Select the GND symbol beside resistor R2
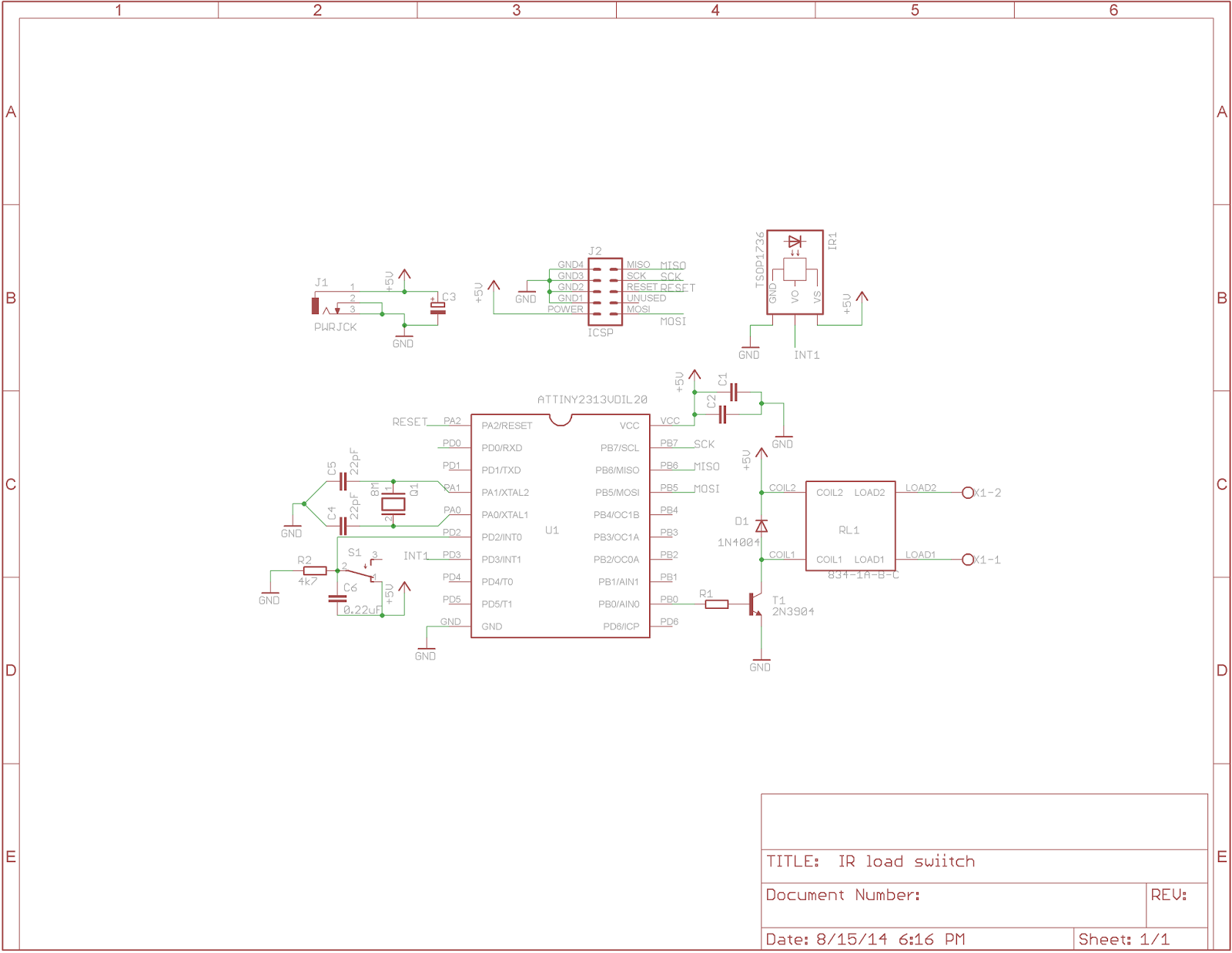 pyautogui.click(x=269, y=597)
